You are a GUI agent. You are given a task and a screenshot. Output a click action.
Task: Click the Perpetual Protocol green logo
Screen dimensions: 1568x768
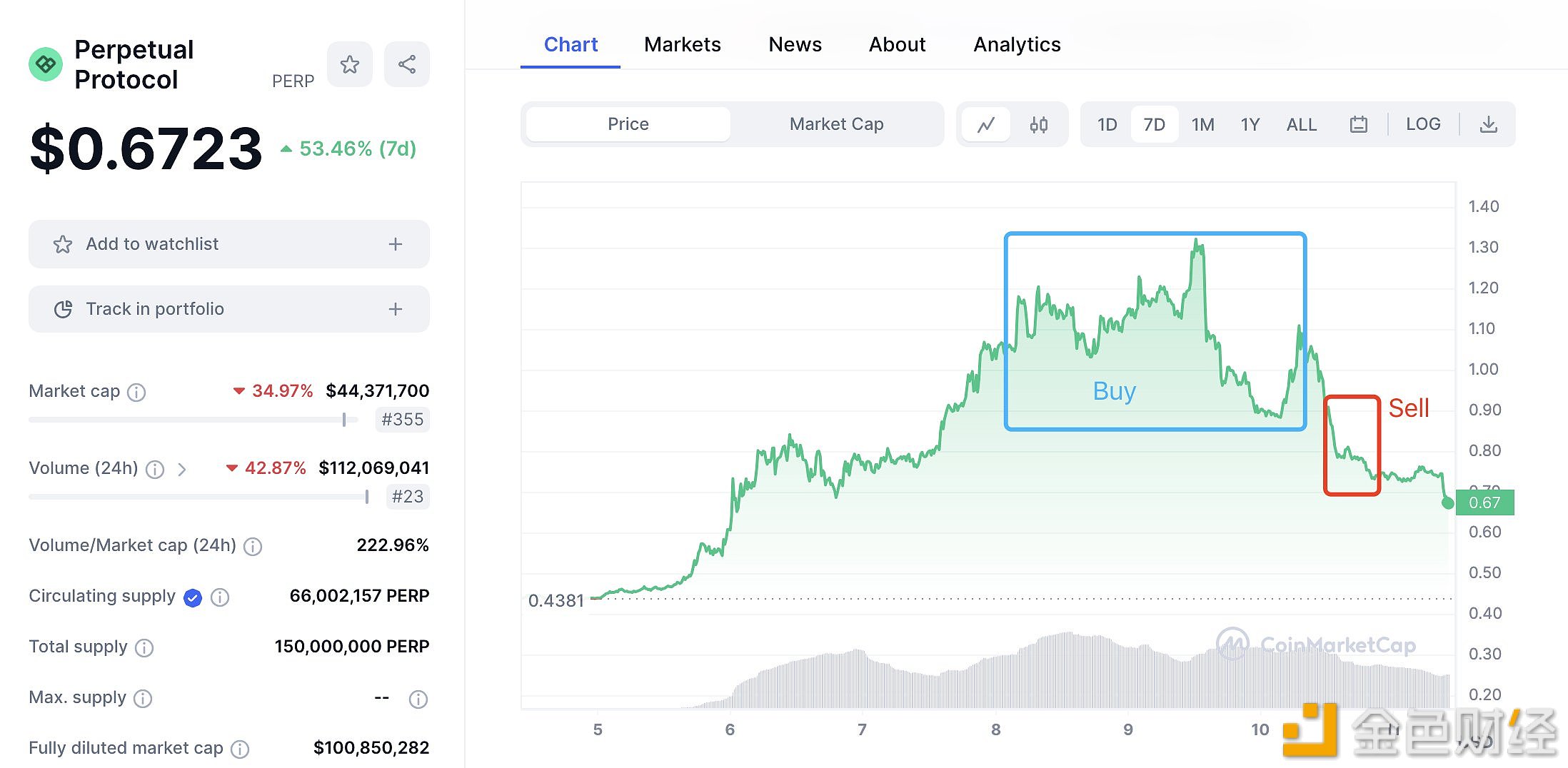pyautogui.click(x=46, y=64)
